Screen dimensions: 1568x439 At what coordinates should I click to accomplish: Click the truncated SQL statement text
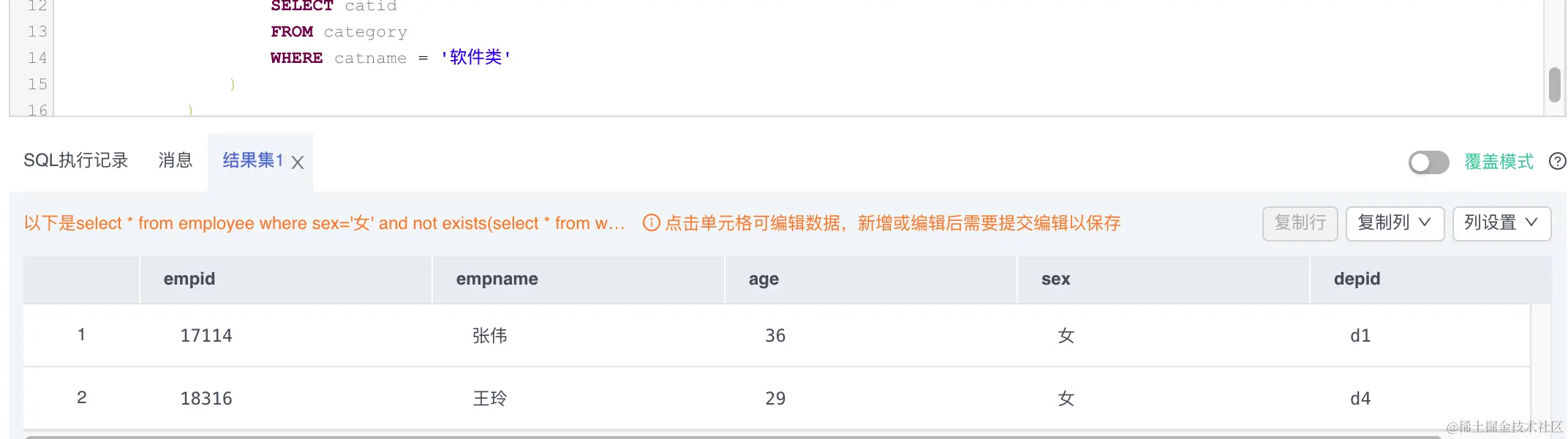pyautogui.click(x=325, y=223)
